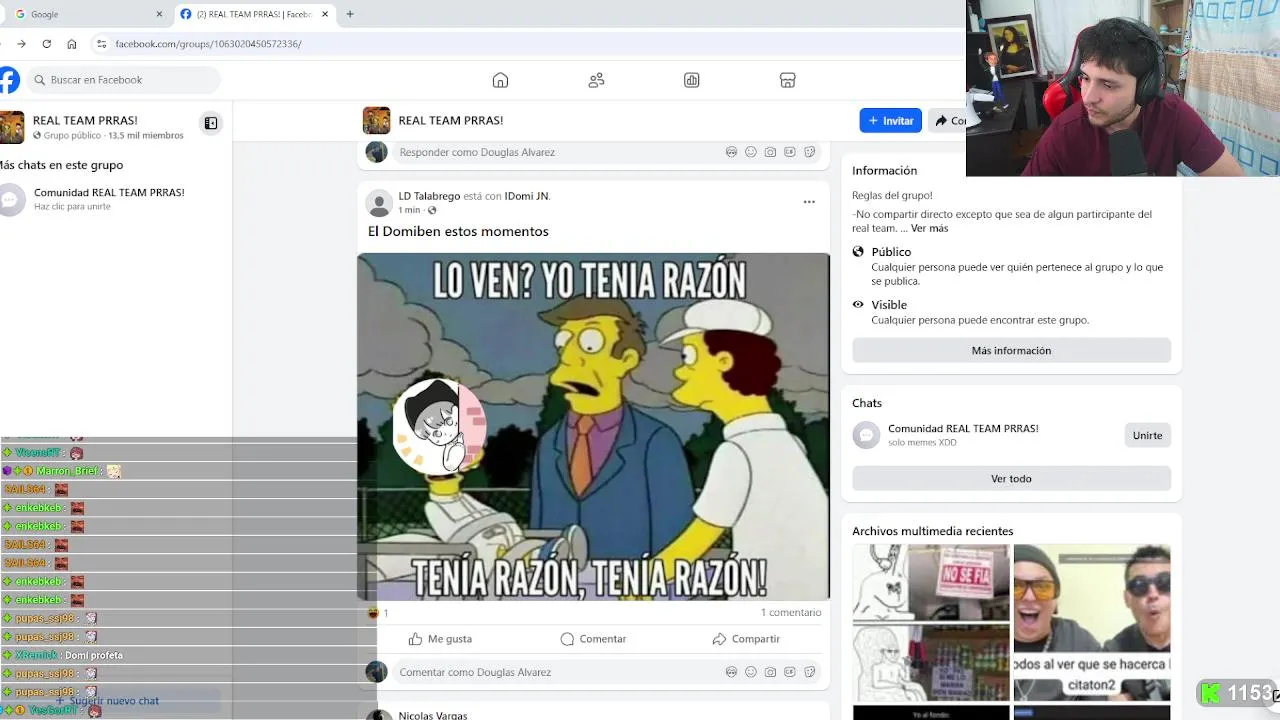Click Comentar under the meme post
The width and height of the screenshot is (1280, 720).
click(x=593, y=639)
